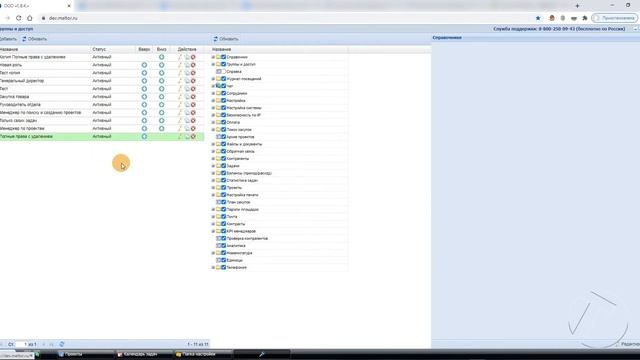Screen dimensions: 640x360
Task: Select the 'Только своих задач' role row
Action: 102,120
